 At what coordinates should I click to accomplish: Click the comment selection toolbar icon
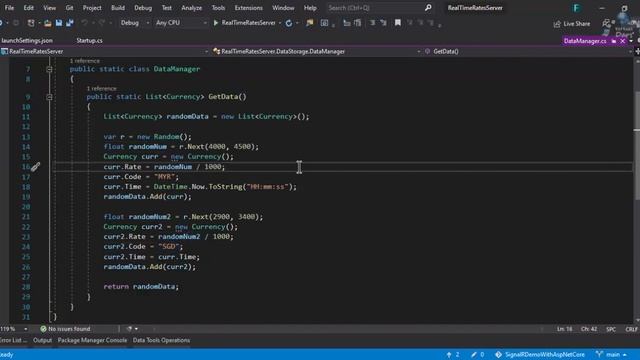[372, 23]
